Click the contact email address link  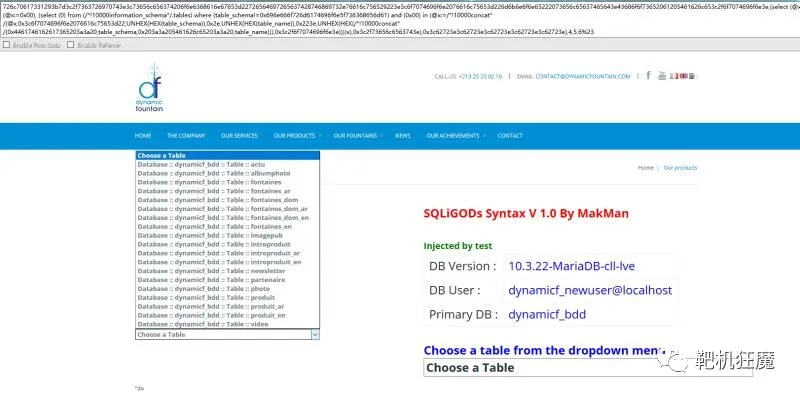[x=583, y=77]
